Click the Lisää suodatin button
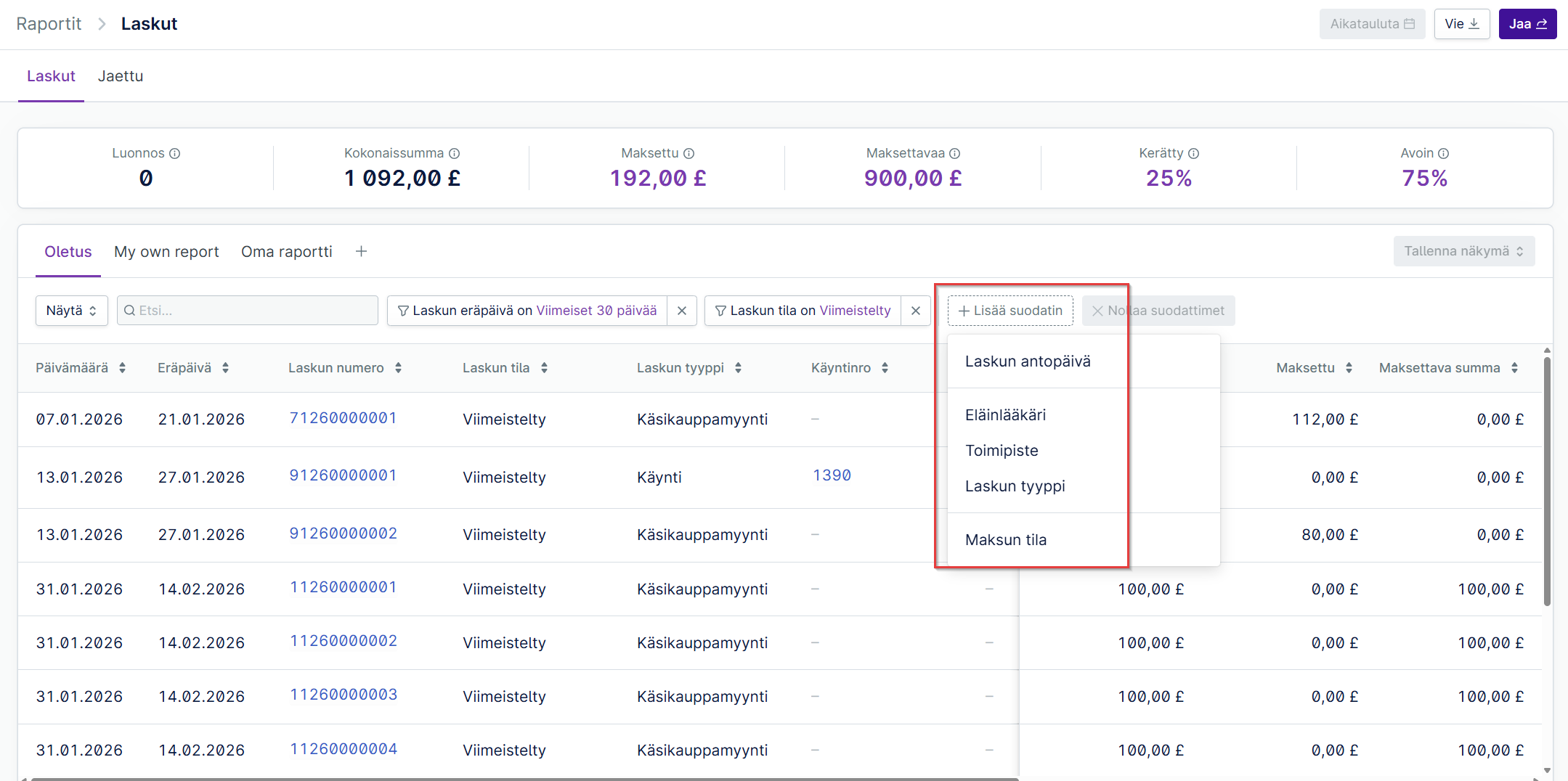1568x781 pixels. [1010, 311]
